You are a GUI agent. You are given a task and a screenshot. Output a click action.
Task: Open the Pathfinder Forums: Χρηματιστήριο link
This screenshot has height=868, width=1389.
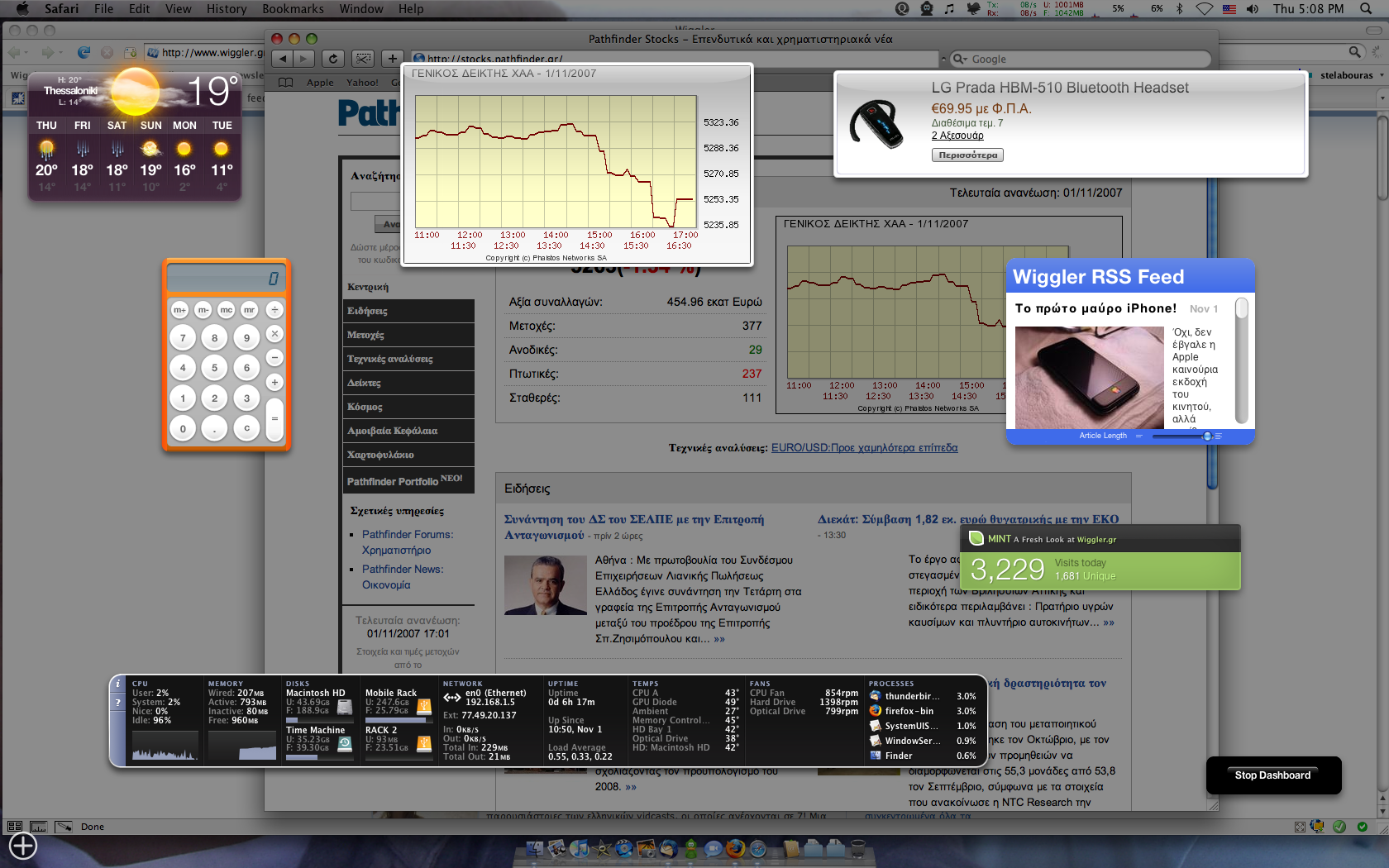408,542
